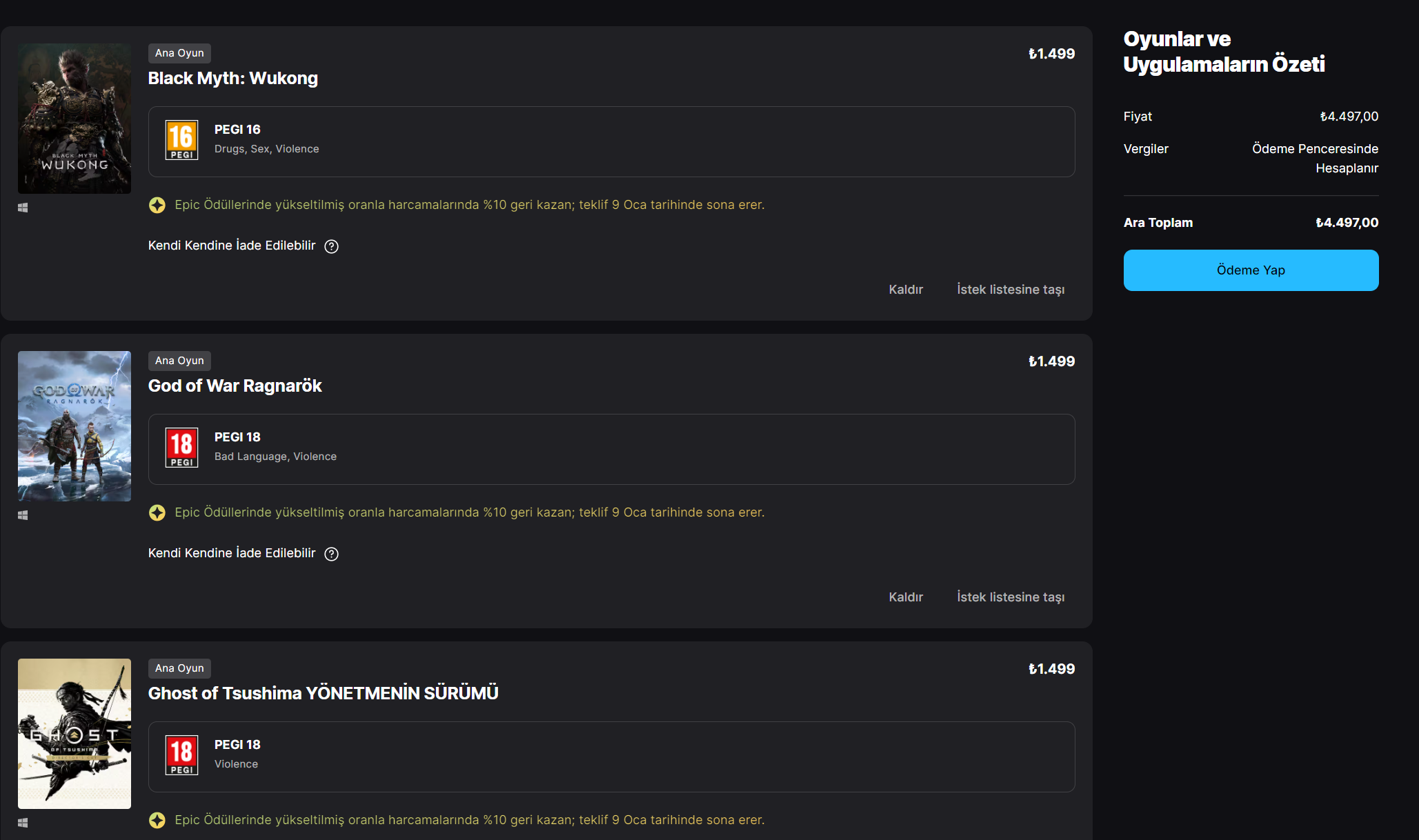Click the Epic Rewards coin icon under Ragnarök
Image resolution: width=1419 pixels, height=840 pixels.
(x=157, y=512)
